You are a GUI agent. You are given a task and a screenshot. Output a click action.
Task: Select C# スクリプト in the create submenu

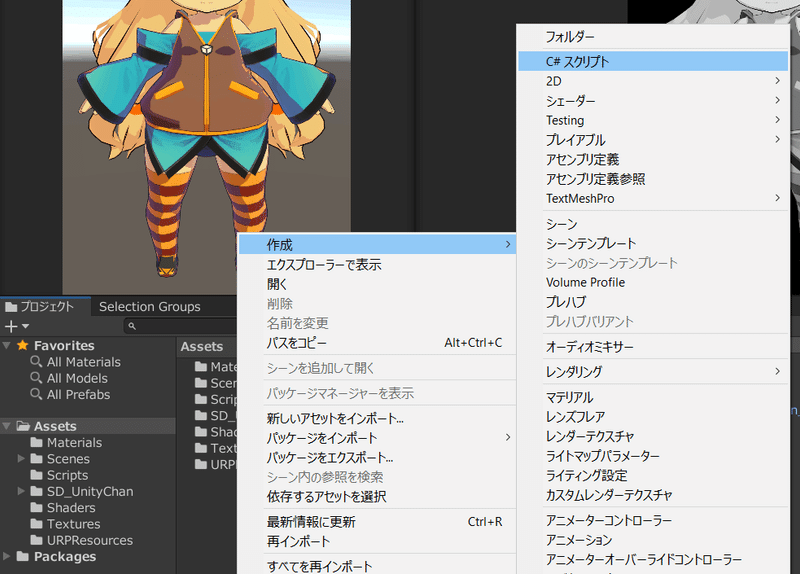click(x=653, y=61)
